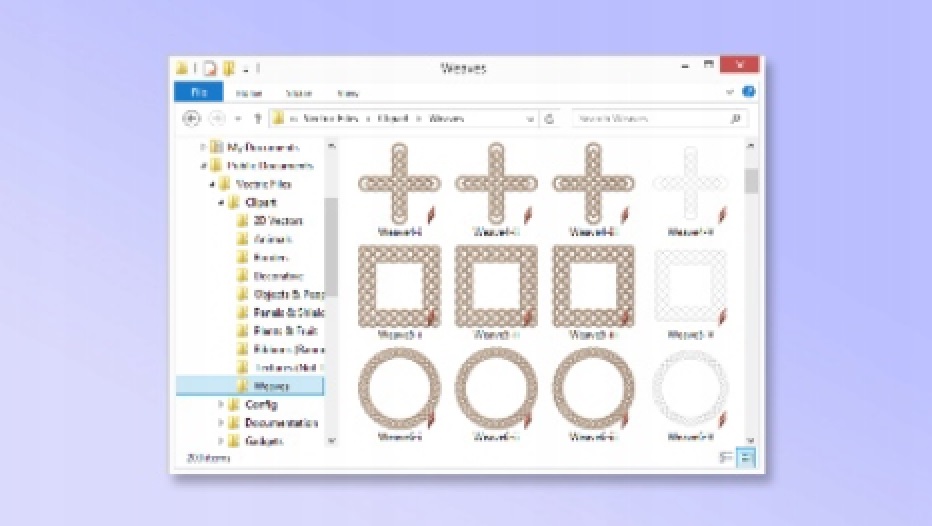
Task: Refresh the folder with the refresh button
Action: point(549,119)
